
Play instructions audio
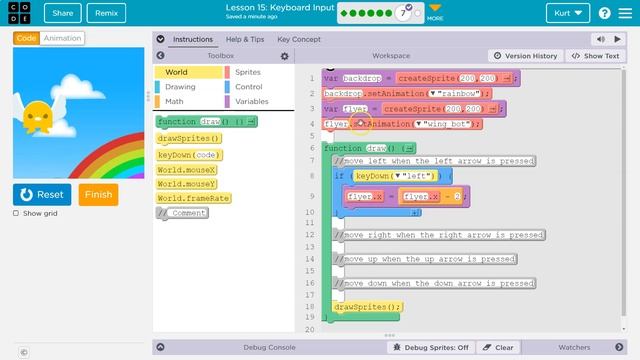(618, 39)
